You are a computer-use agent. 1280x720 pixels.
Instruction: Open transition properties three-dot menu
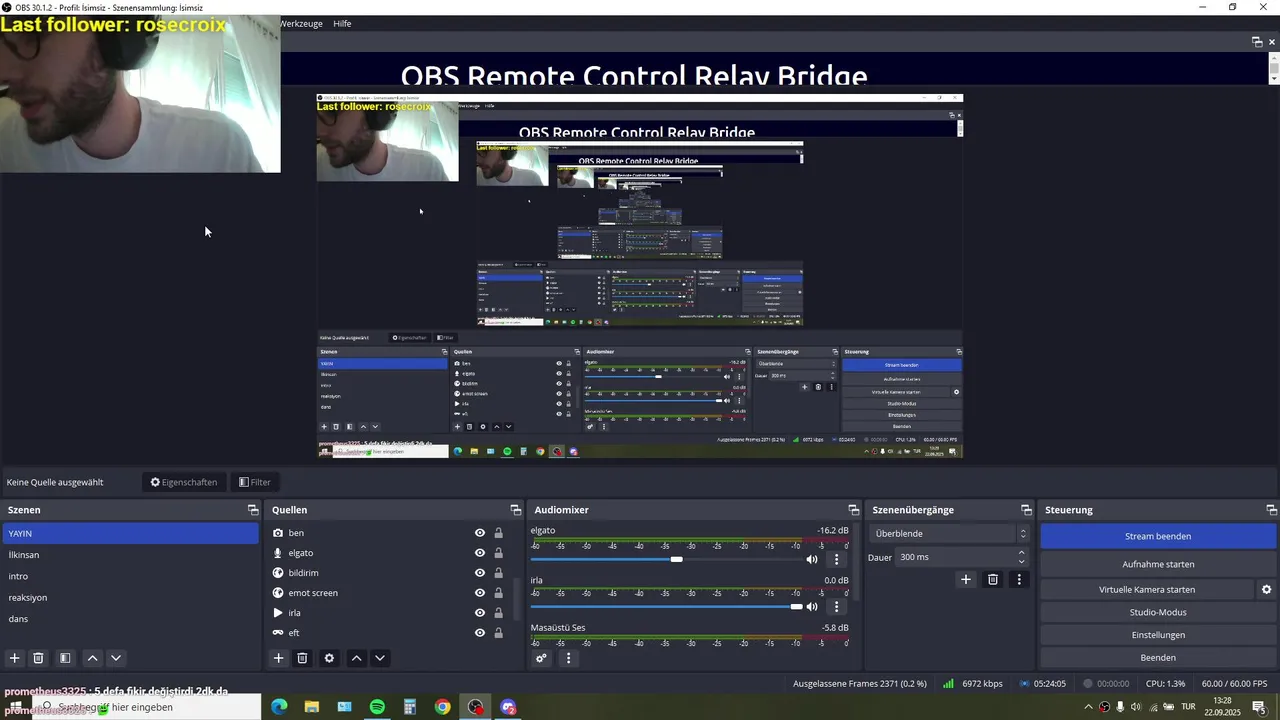pos(1019,579)
